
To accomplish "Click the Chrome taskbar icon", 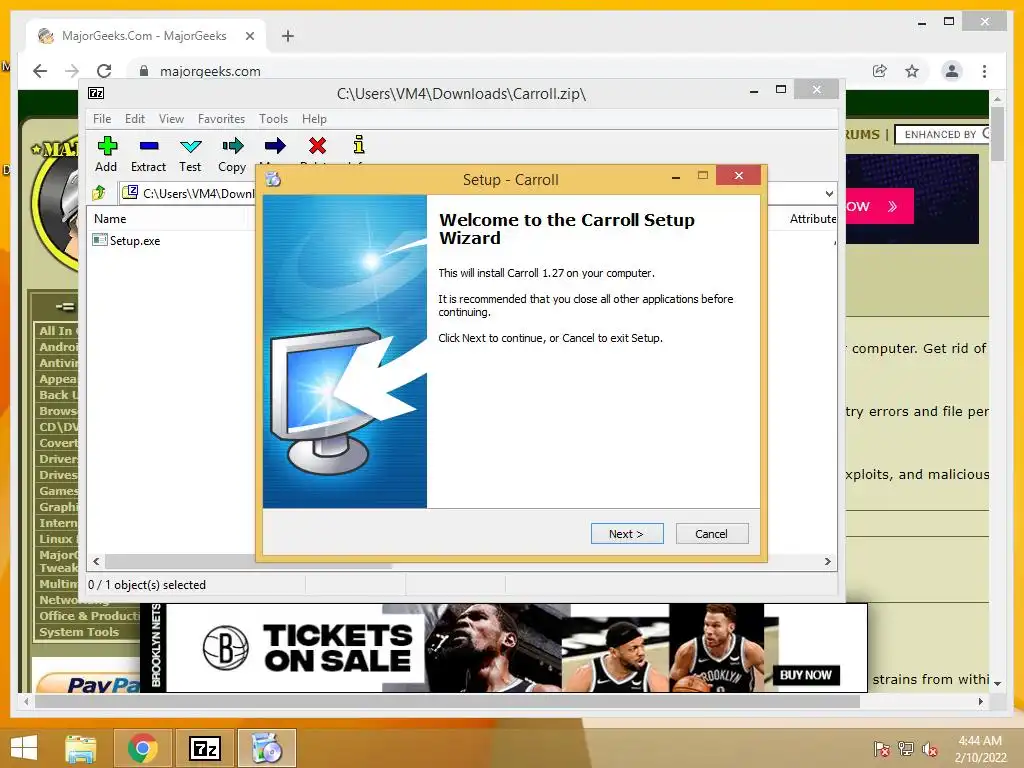I will [143, 748].
